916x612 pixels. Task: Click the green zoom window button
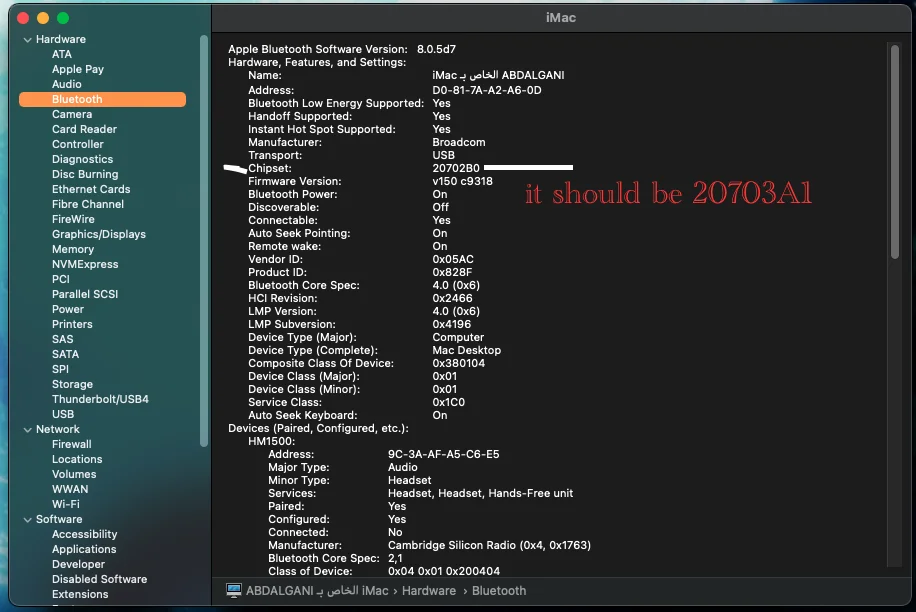[x=63, y=18]
